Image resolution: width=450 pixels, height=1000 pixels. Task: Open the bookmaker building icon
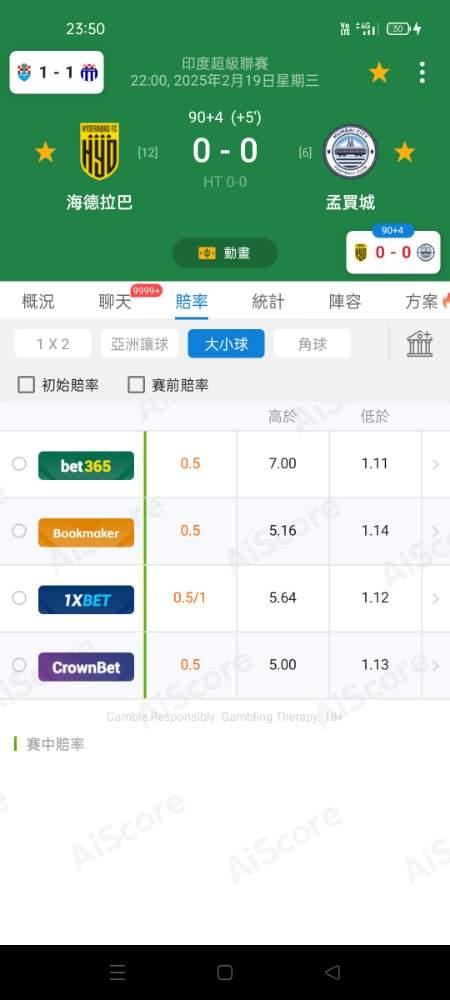coord(420,344)
